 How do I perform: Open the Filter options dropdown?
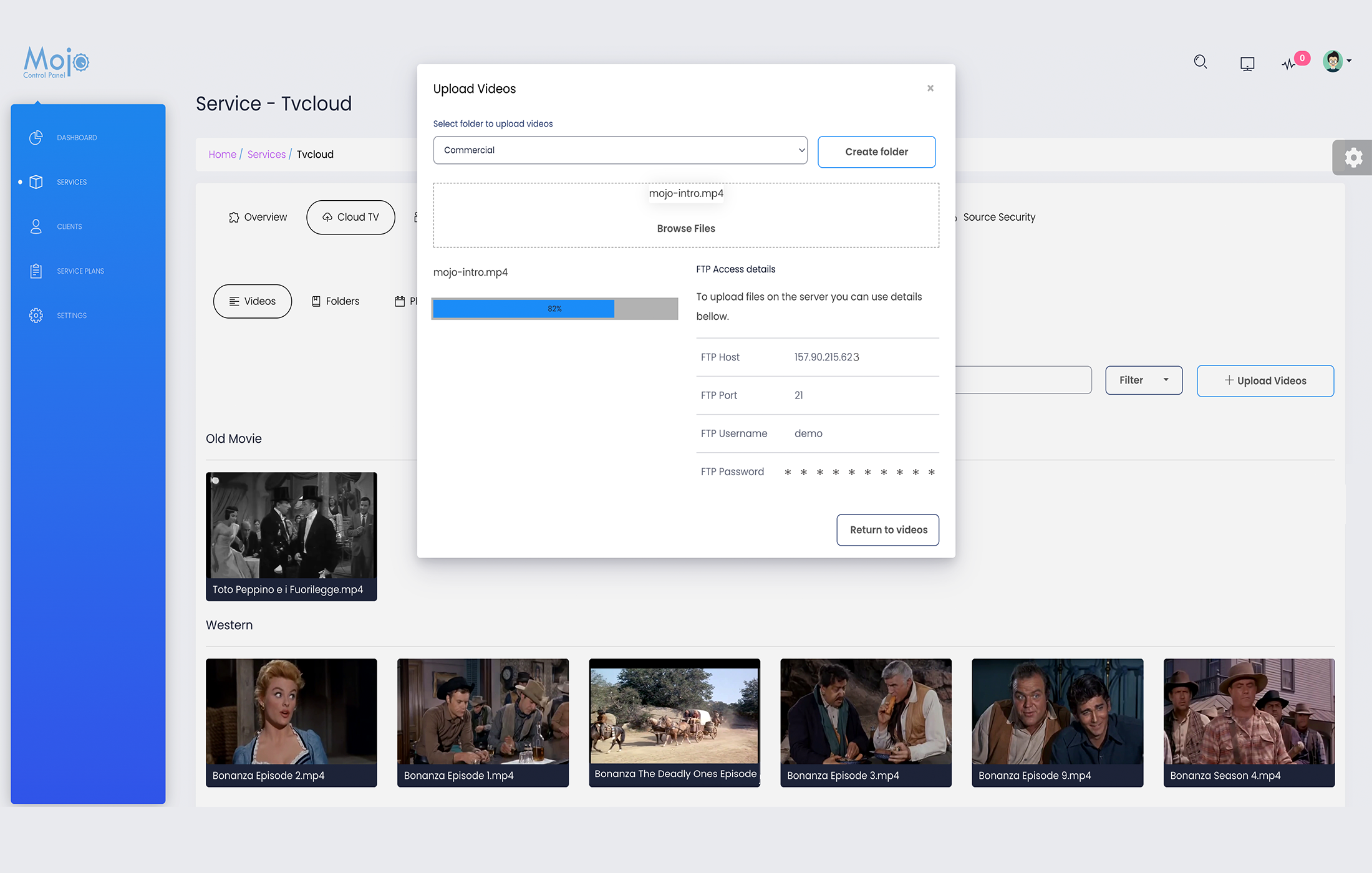point(1144,380)
